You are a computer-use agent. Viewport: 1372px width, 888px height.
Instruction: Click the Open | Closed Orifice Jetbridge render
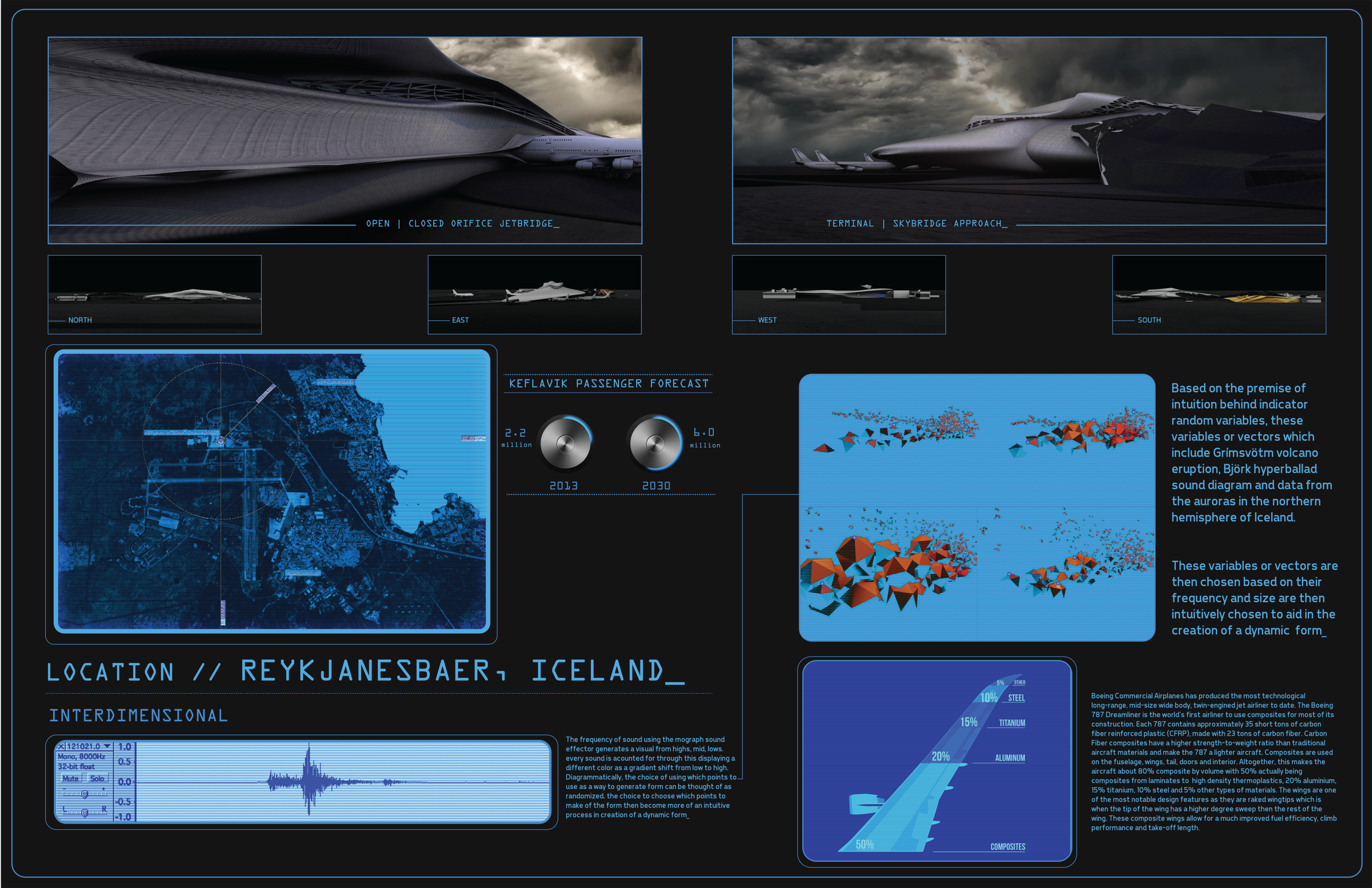345,140
